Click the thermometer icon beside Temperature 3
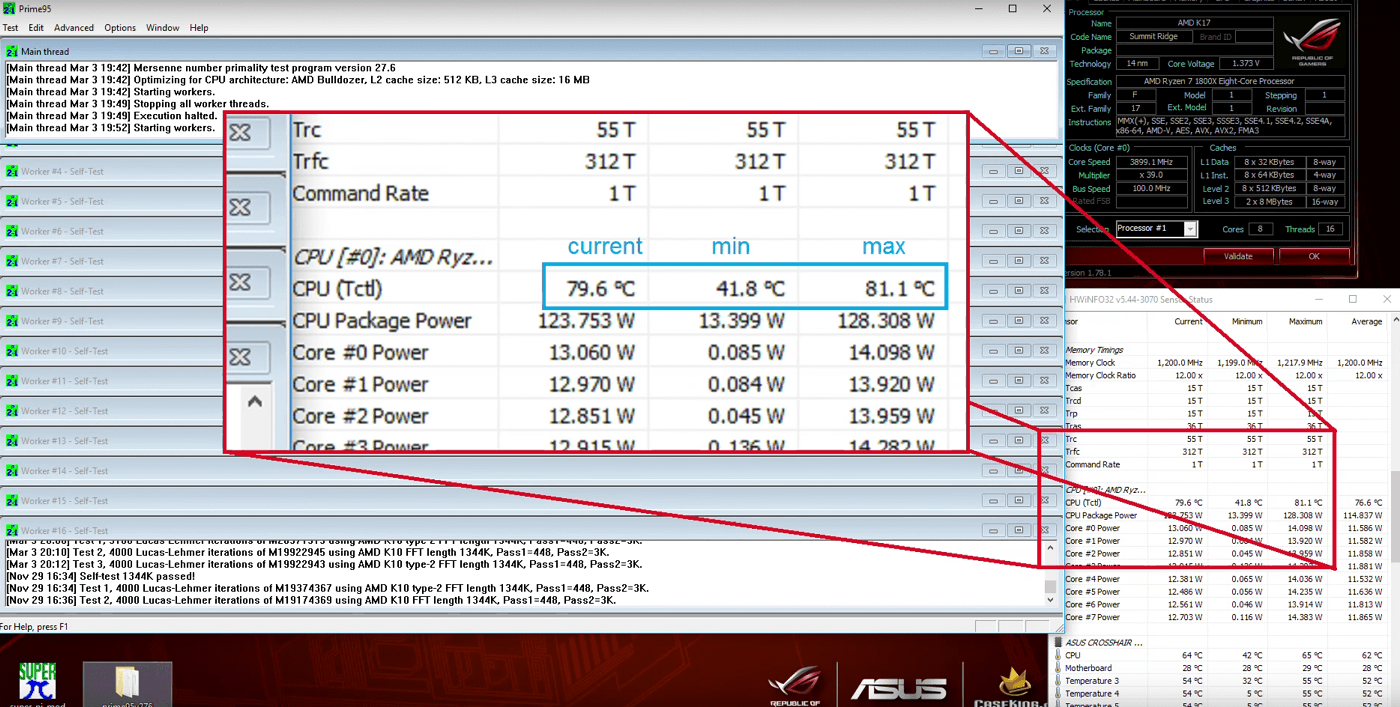This screenshot has height=707, width=1400. 1059,681
